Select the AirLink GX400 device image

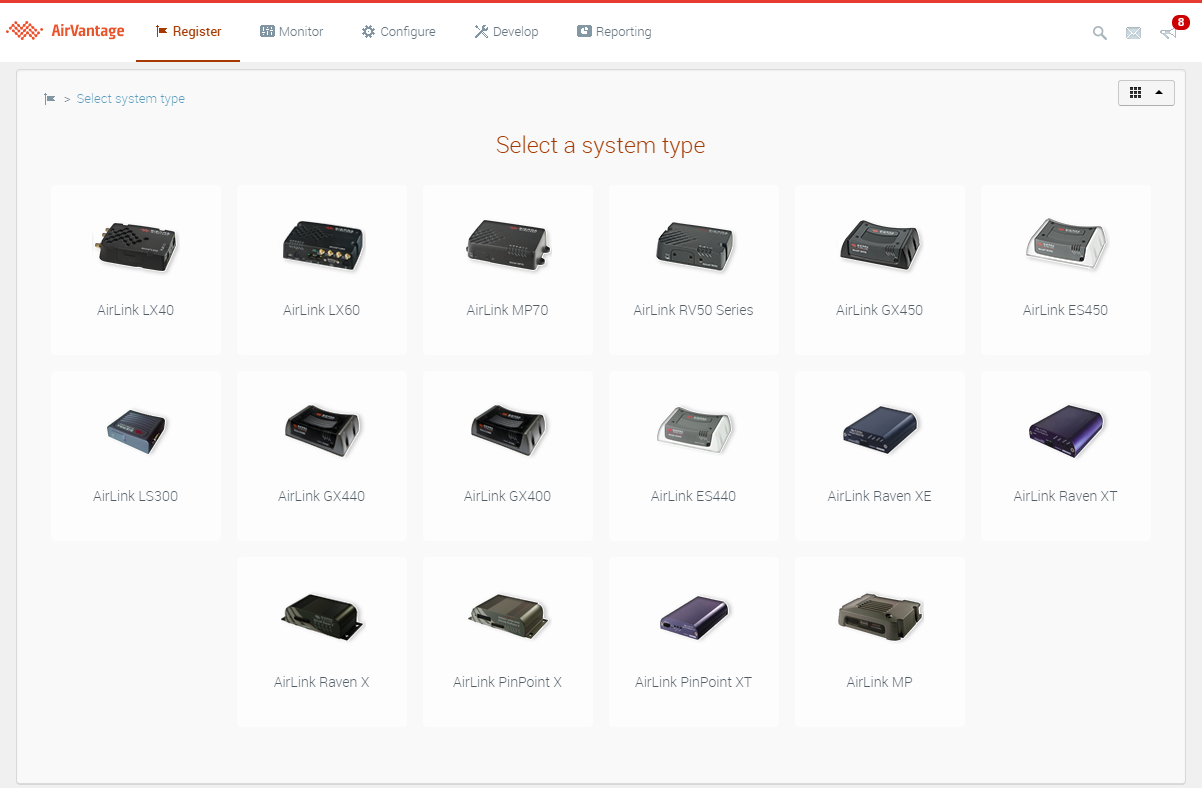(508, 432)
